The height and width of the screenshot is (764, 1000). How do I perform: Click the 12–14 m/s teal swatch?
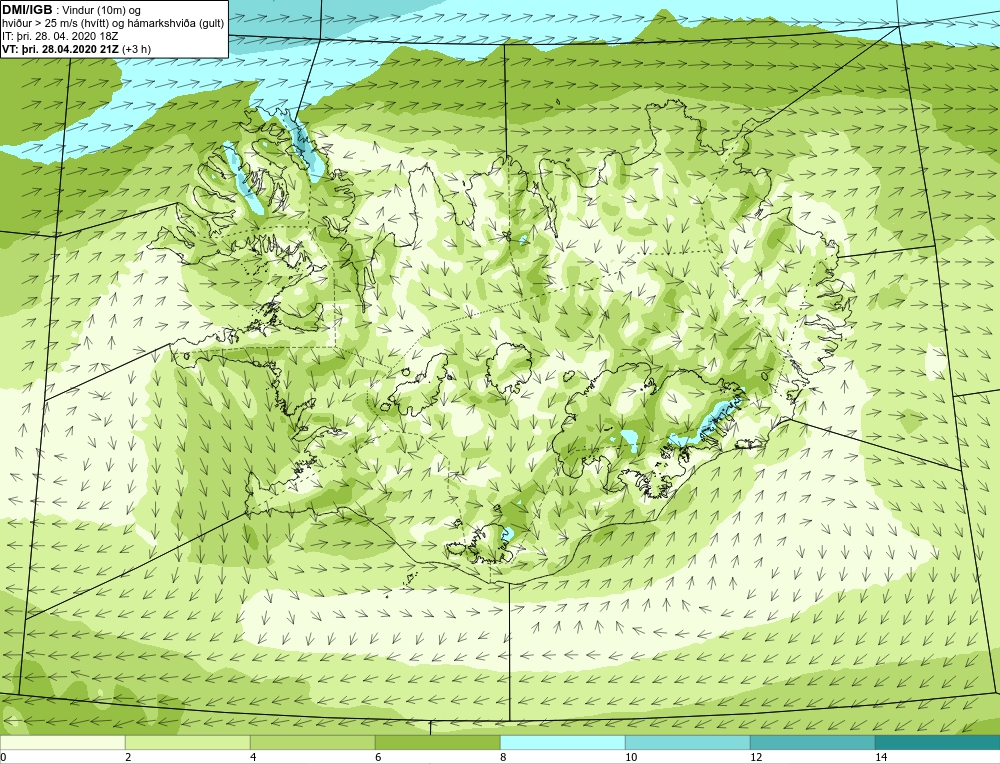click(812, 743)
